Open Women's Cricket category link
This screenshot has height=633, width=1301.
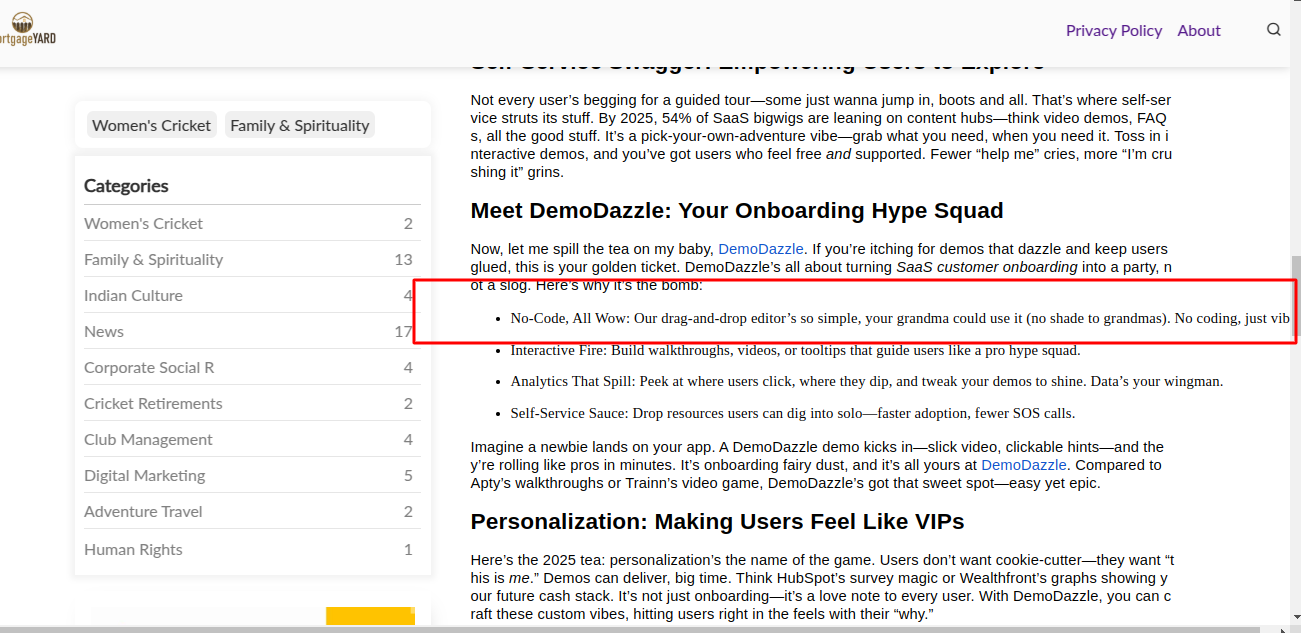click(143, 223)
